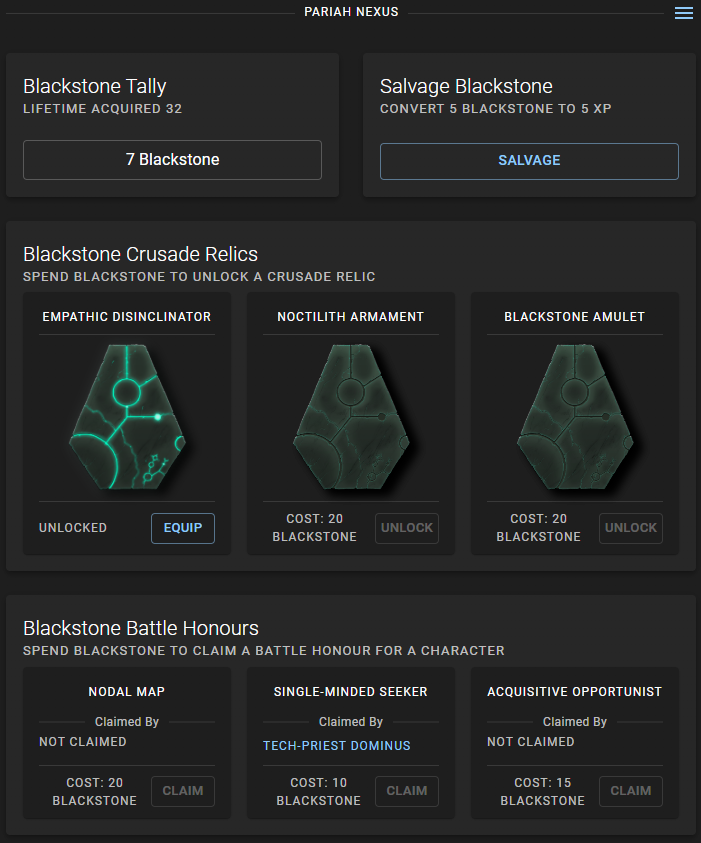Click the Blackstone Amulet relic stone image
Viewport: 701px width, 843px height.
(575, 418)
